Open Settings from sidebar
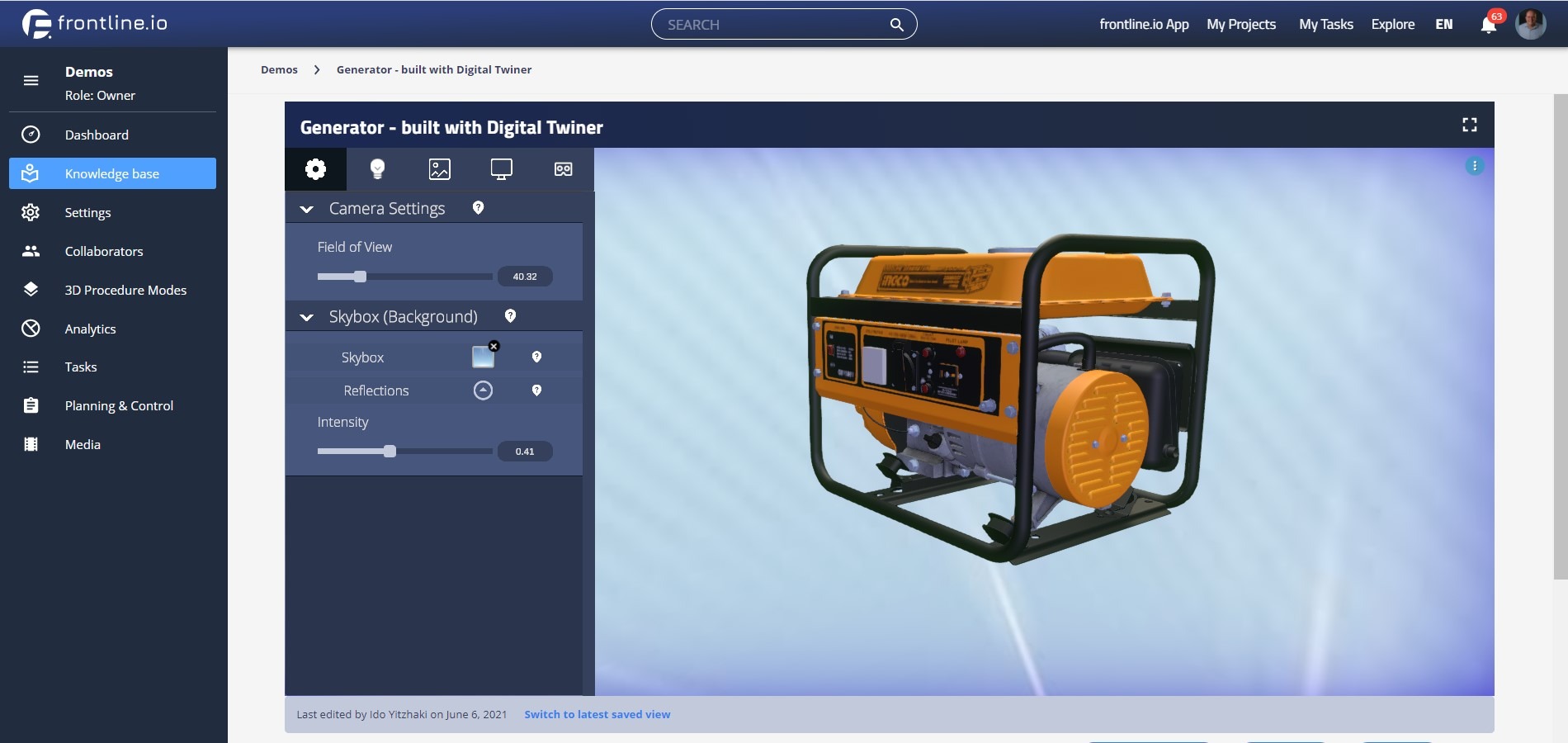1568x743 pixels. [x=112, y=212]
